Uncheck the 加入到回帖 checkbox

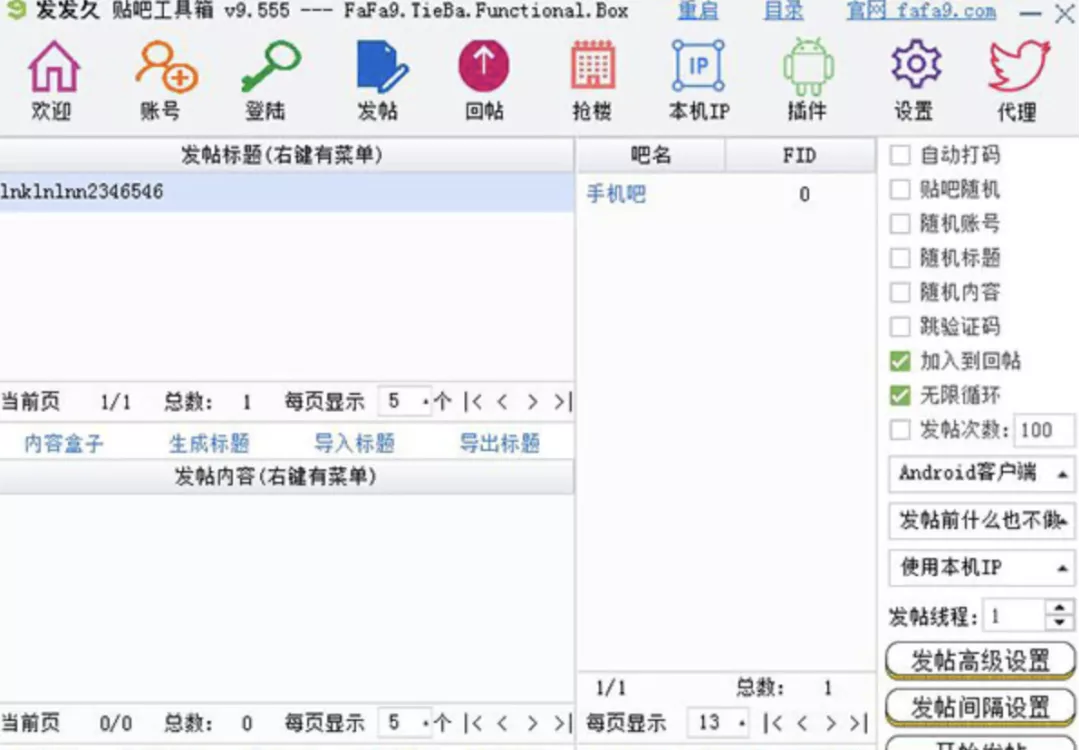click(x=900, y=361)
